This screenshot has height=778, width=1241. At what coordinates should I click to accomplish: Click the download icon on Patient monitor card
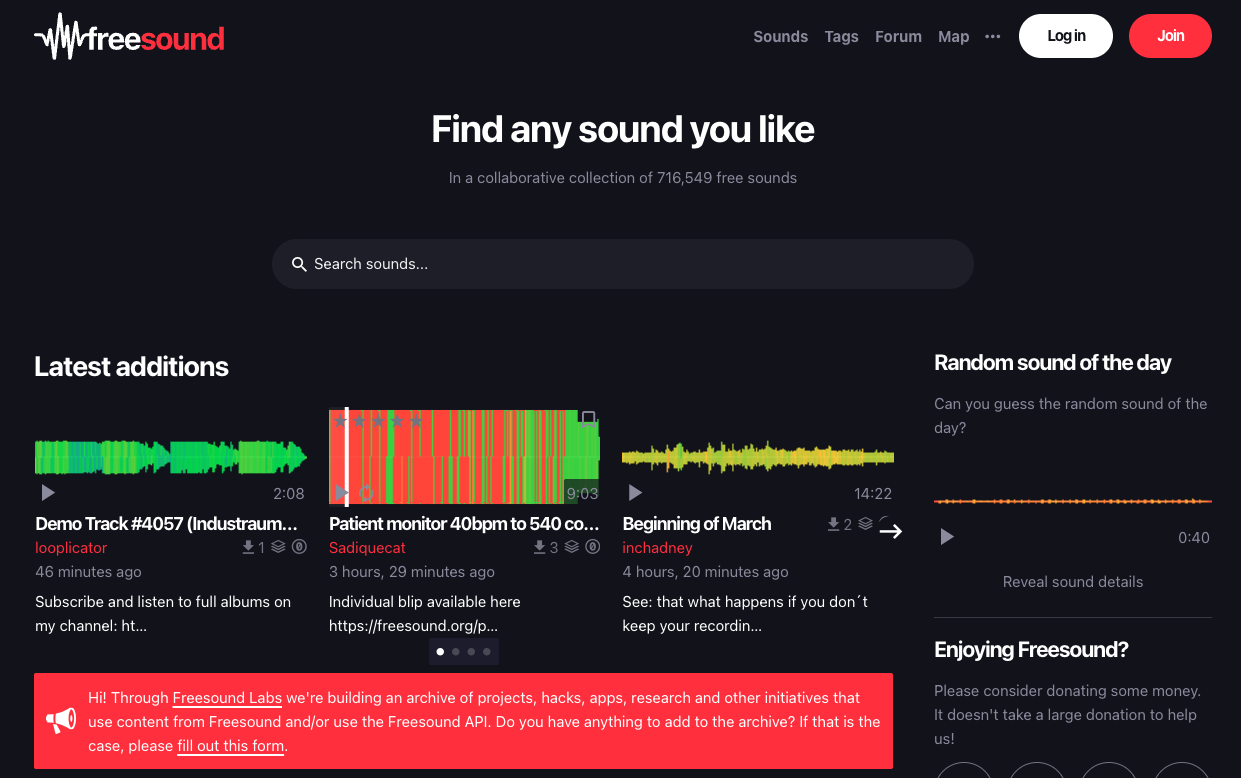540,547
